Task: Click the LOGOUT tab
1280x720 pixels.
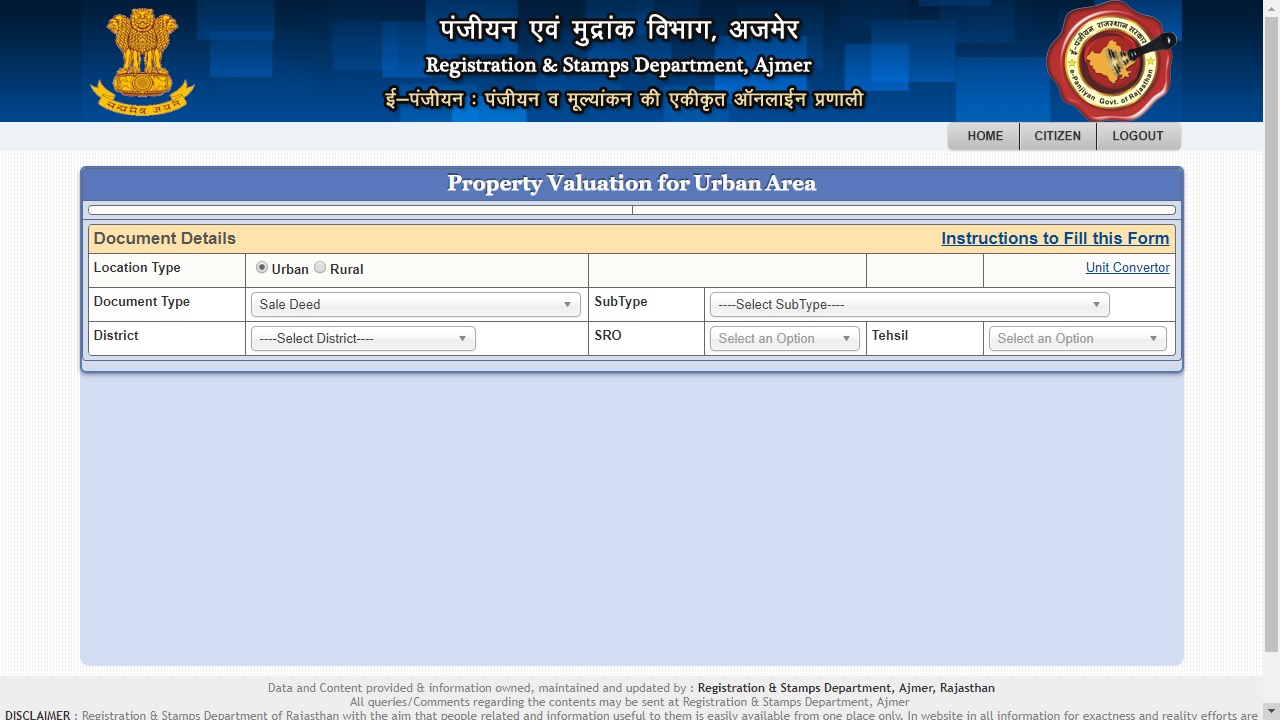Action: pos(1138,136)
